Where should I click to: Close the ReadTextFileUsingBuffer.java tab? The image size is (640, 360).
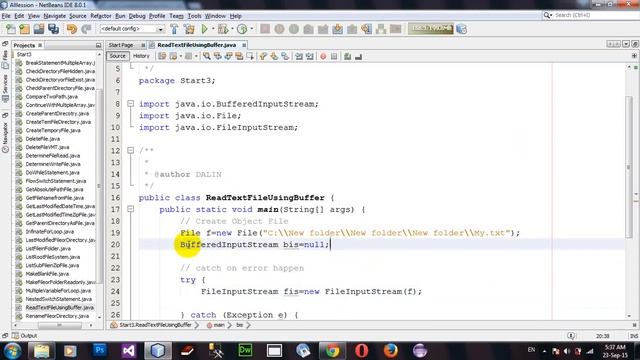244,45
